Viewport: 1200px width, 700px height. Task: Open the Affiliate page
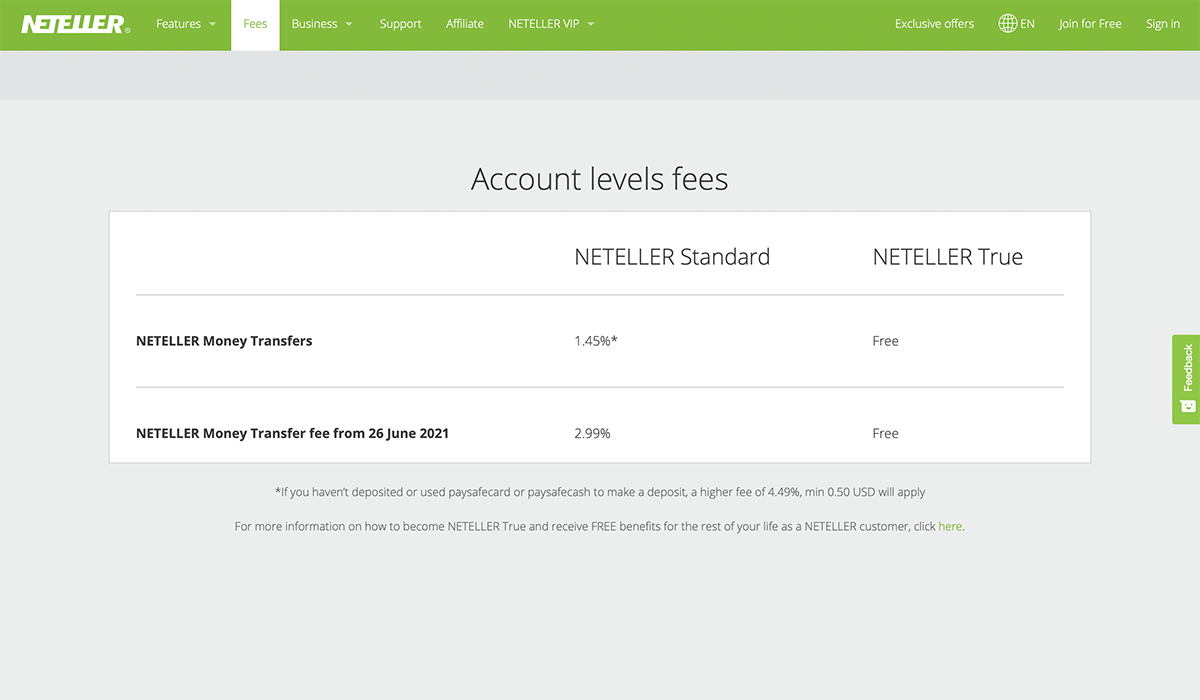(x=465, y=24)
